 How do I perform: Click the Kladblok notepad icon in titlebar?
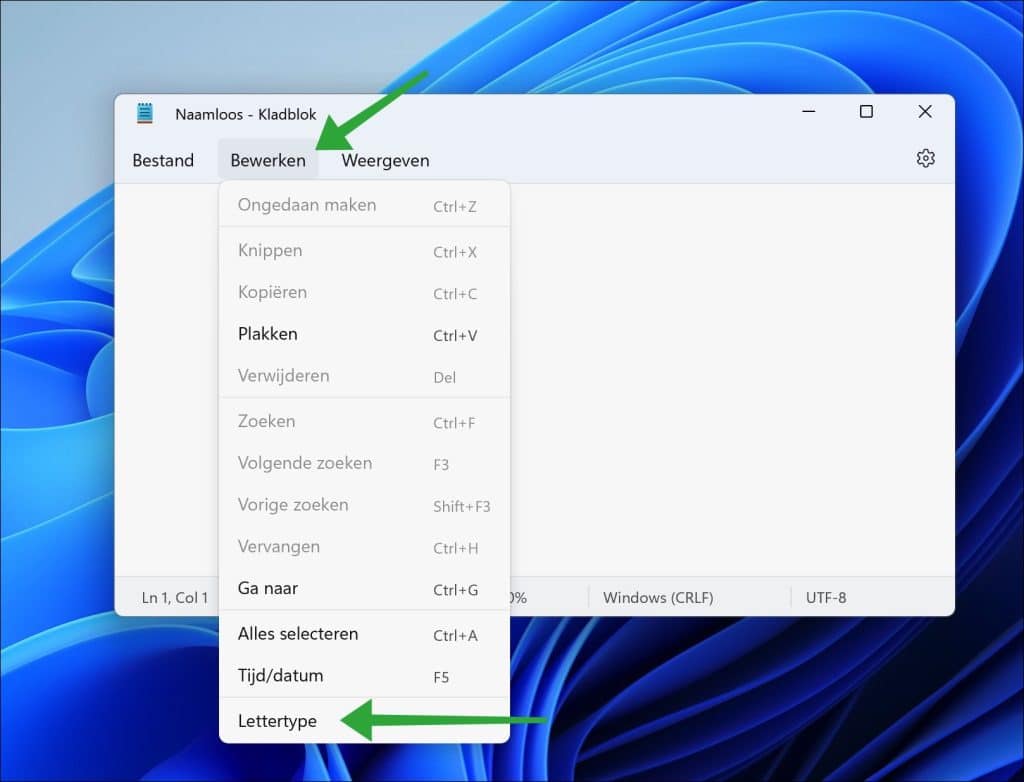tap(144, 113)
